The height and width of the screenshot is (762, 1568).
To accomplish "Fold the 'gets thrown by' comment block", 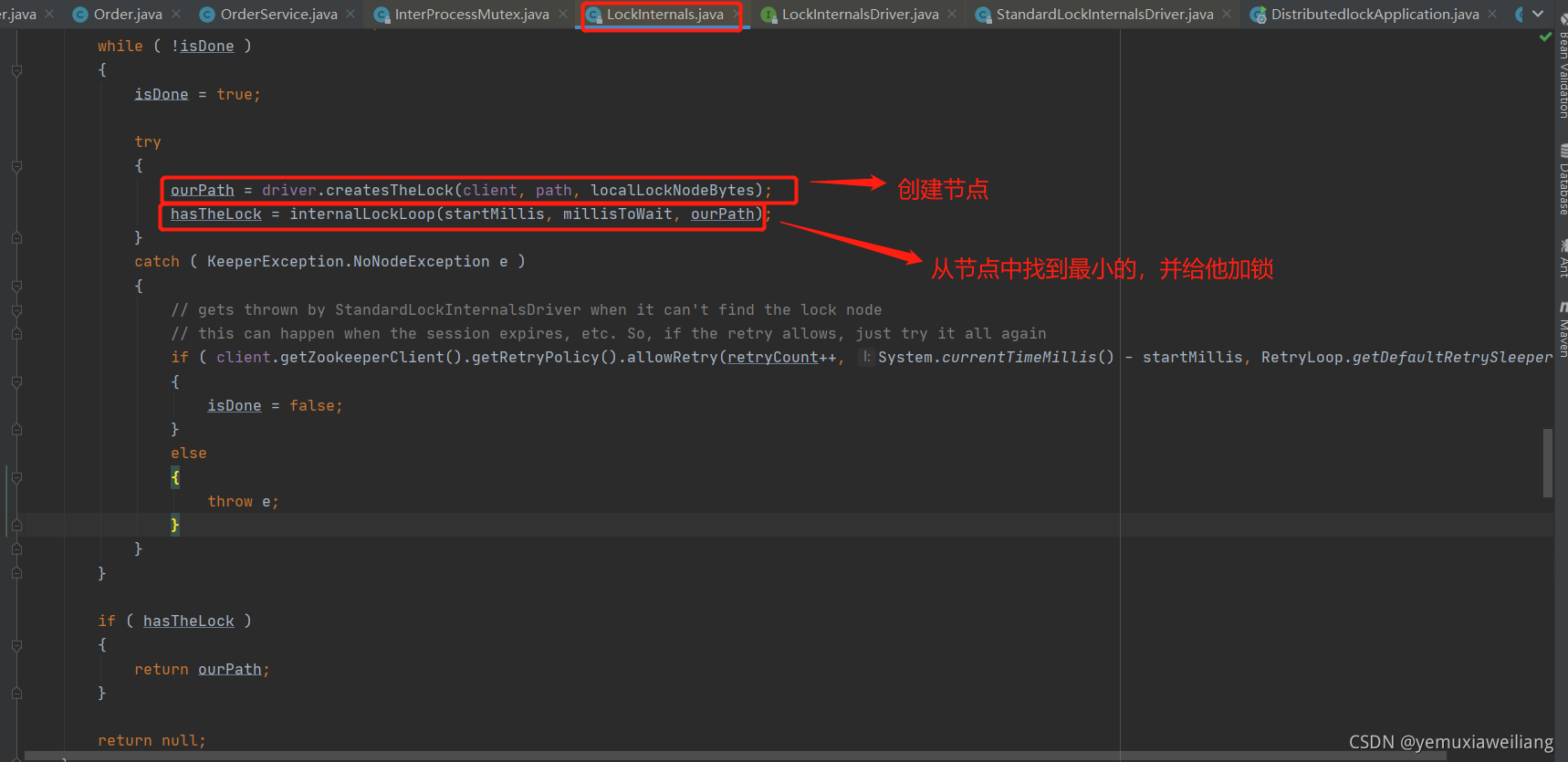I will click(x=16, y=310).
